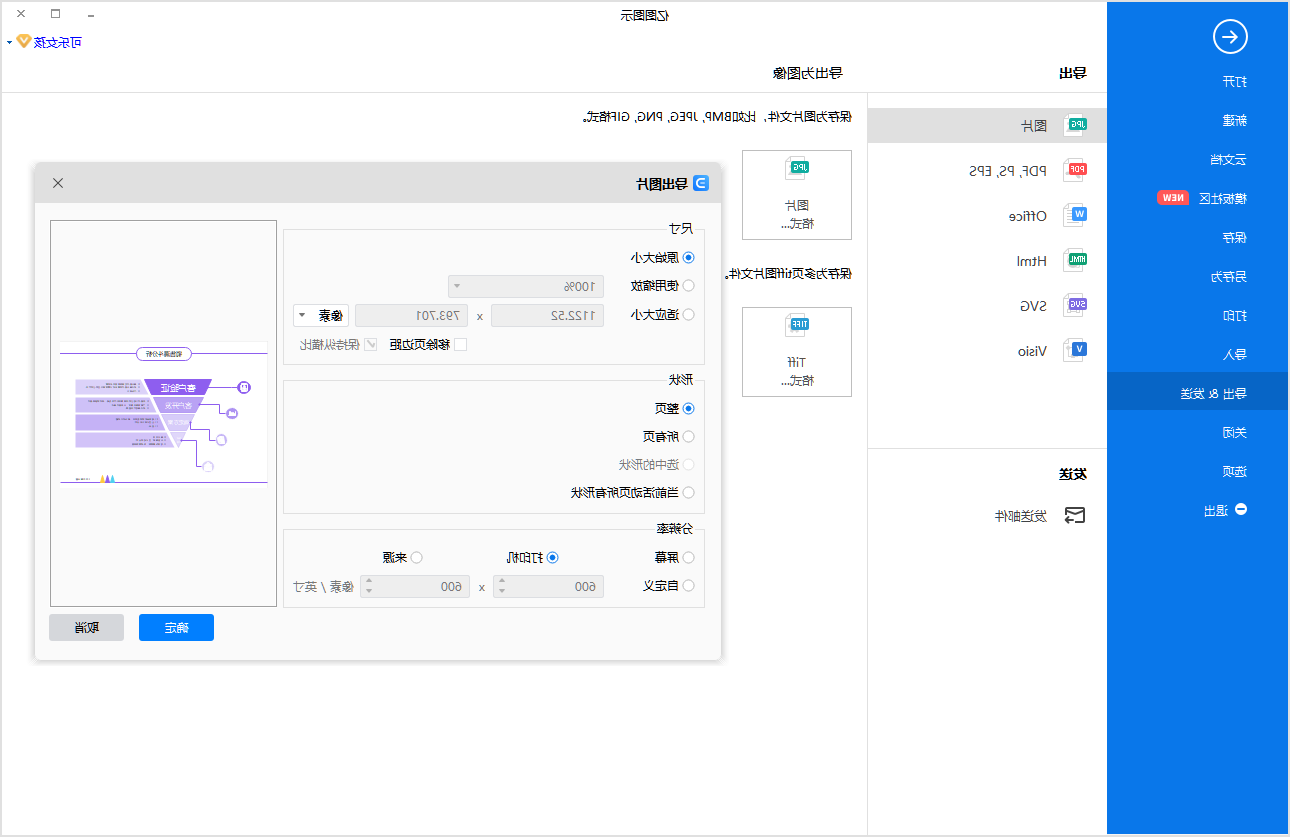The width and height of the screenshot is (1290, 837).
Task: Click the 取消 cancel button
Action: pos(86,627)
